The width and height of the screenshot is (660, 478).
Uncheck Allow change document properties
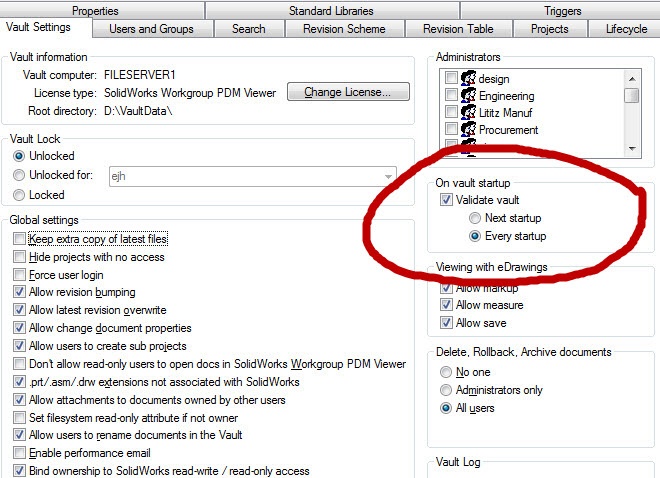point(19,327)
